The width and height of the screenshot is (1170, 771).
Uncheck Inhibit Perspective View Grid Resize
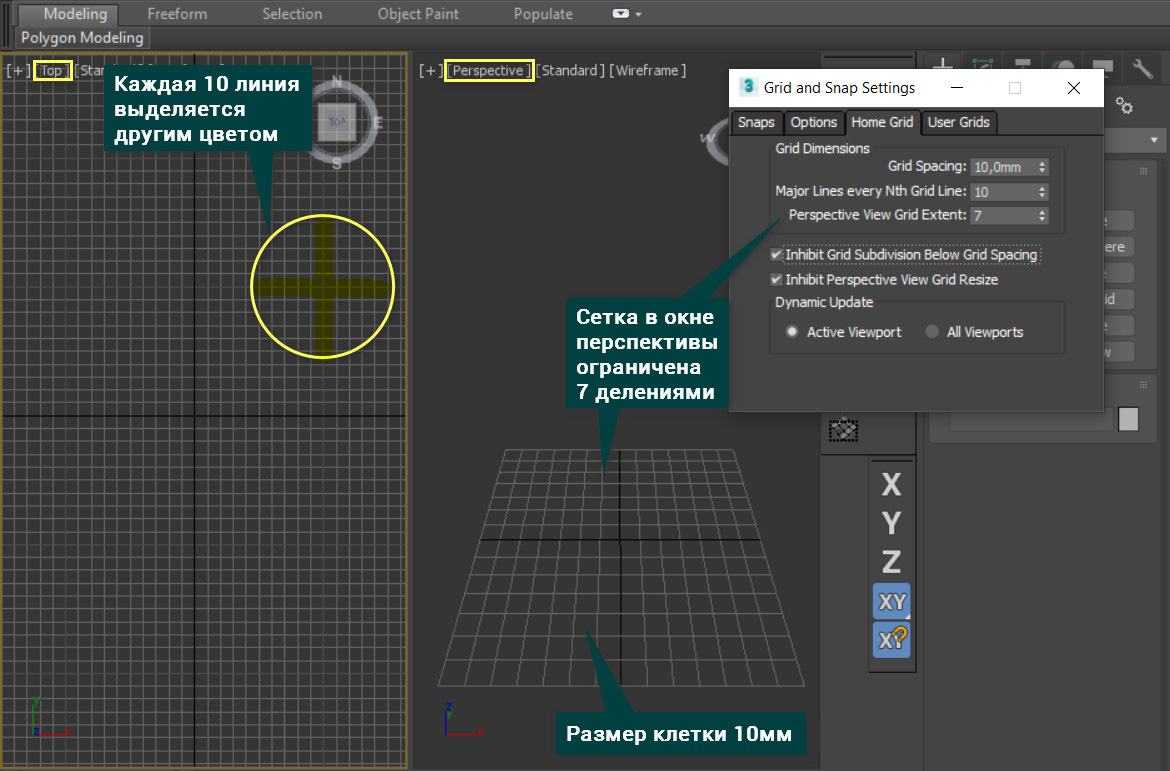pyautogui.click(x=776, y=280)
